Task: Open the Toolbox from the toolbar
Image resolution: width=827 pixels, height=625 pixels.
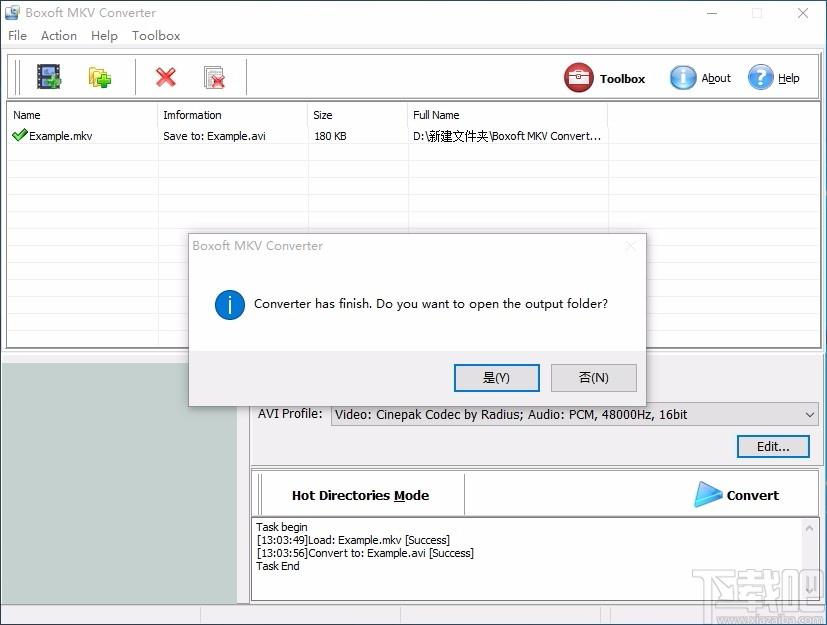Action: point(605,78)
